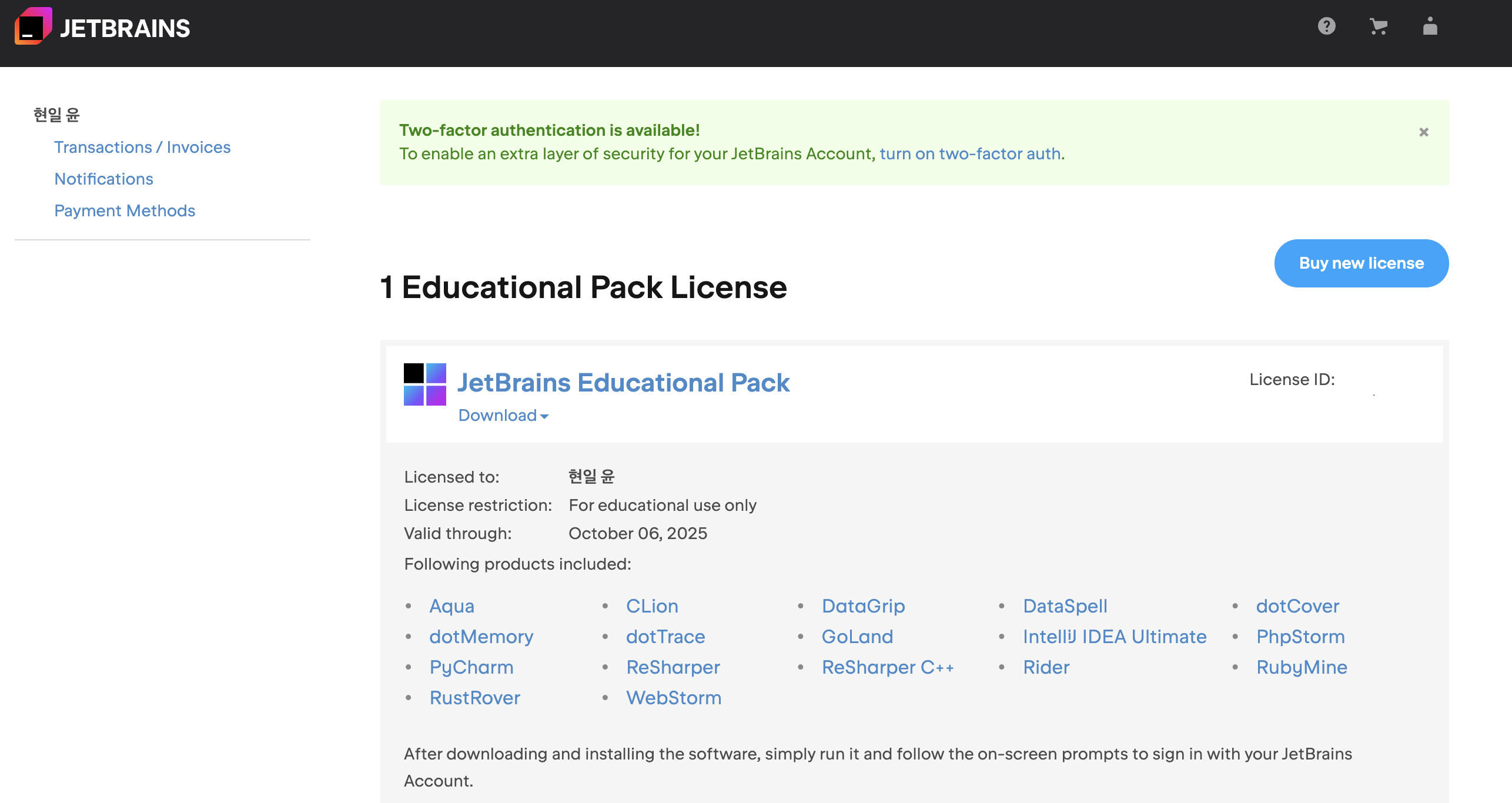The image size is (1512, 803).
Task: Open the DataGrip product link
Action: (863, 606)
